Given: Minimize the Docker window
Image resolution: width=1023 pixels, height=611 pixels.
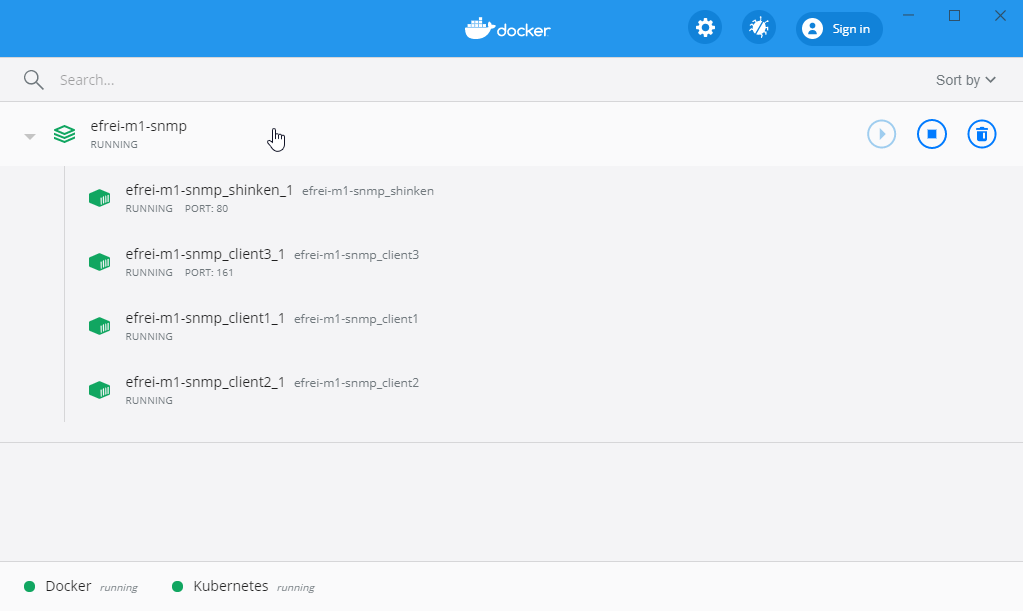Looking at the screenshot, I should pyautogui.click(x=908, y=15).
